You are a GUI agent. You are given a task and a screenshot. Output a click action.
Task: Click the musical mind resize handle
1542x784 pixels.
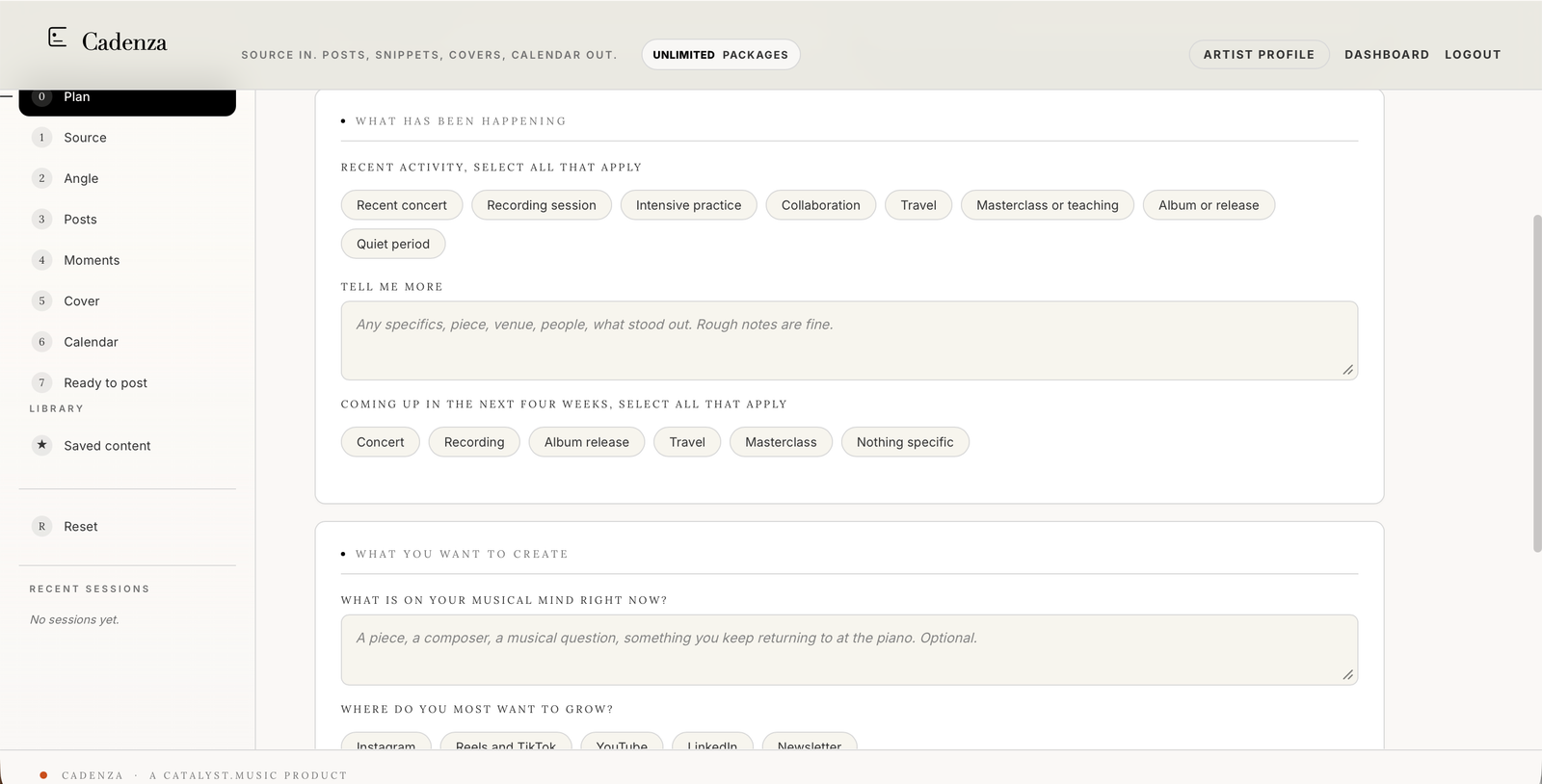tap(1347, 675)
